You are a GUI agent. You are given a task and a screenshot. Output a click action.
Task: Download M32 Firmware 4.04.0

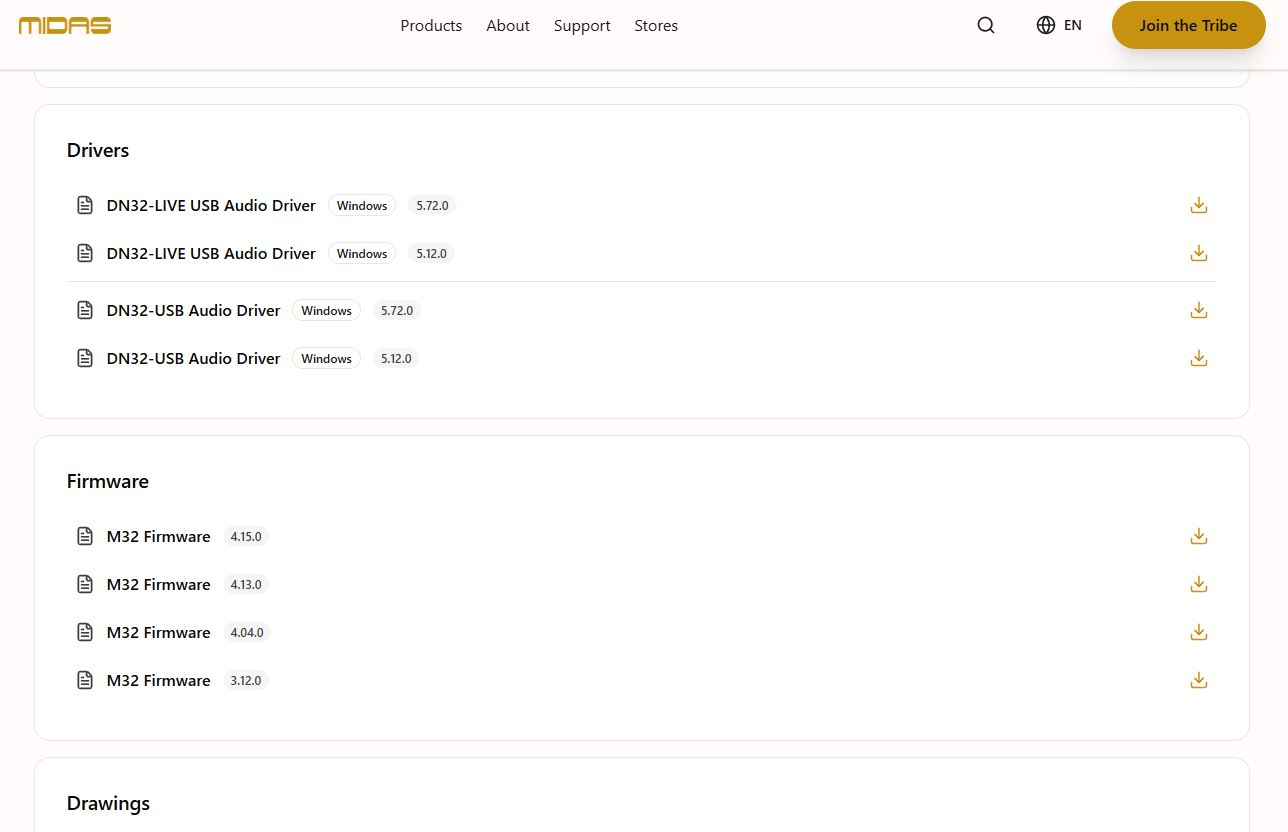pyautogui.click(x=1199, y=632)
